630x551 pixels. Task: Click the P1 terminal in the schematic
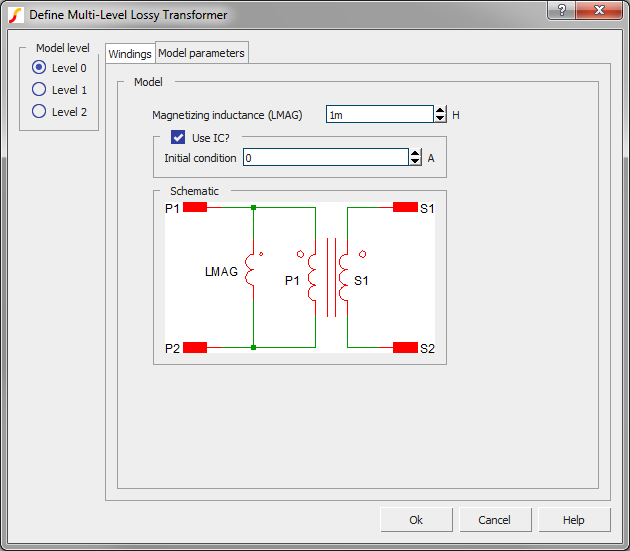point(195,207)
